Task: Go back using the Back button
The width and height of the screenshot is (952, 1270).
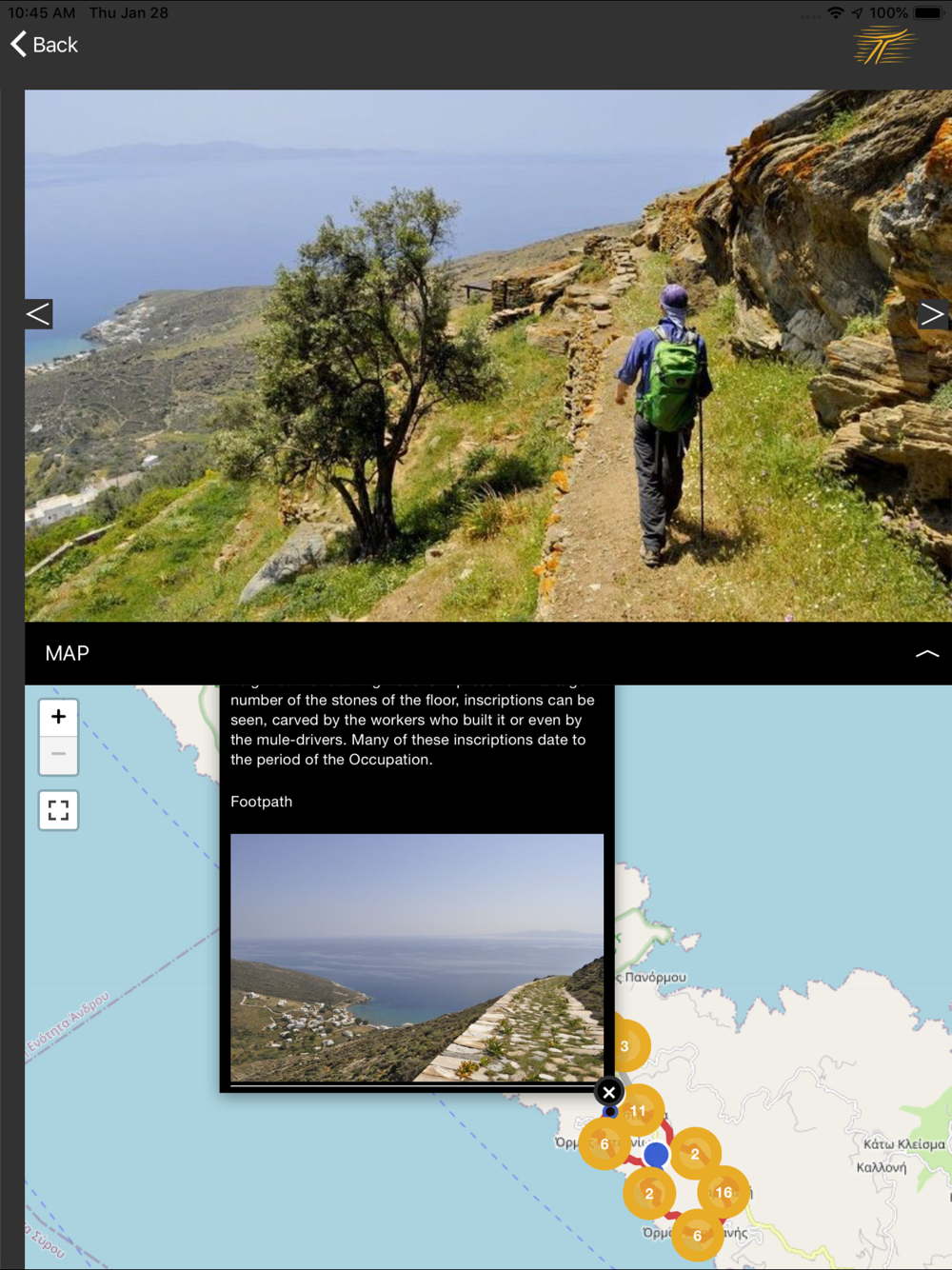Action: click(x=44, y=45)
